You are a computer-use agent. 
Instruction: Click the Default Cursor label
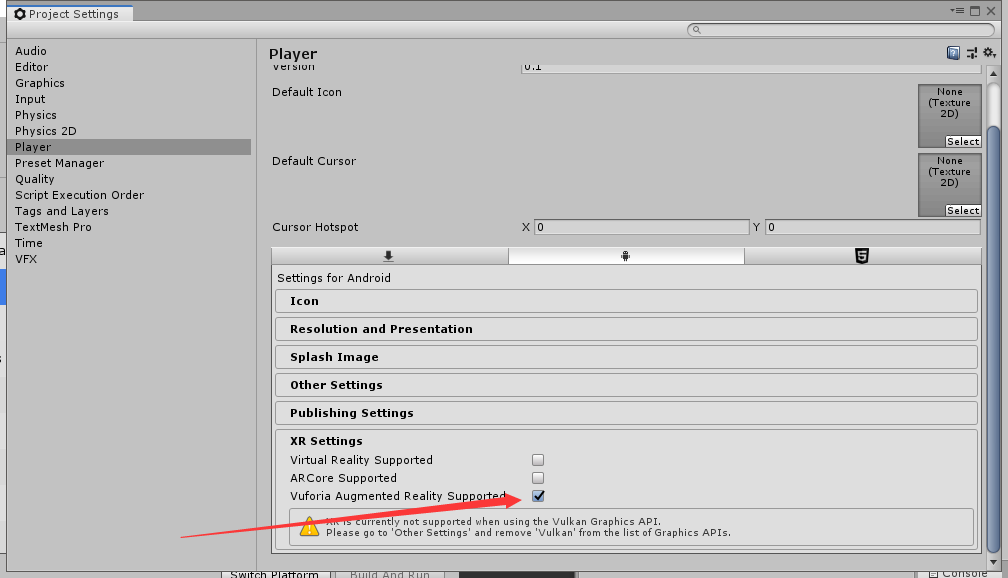tap(314, 161)
